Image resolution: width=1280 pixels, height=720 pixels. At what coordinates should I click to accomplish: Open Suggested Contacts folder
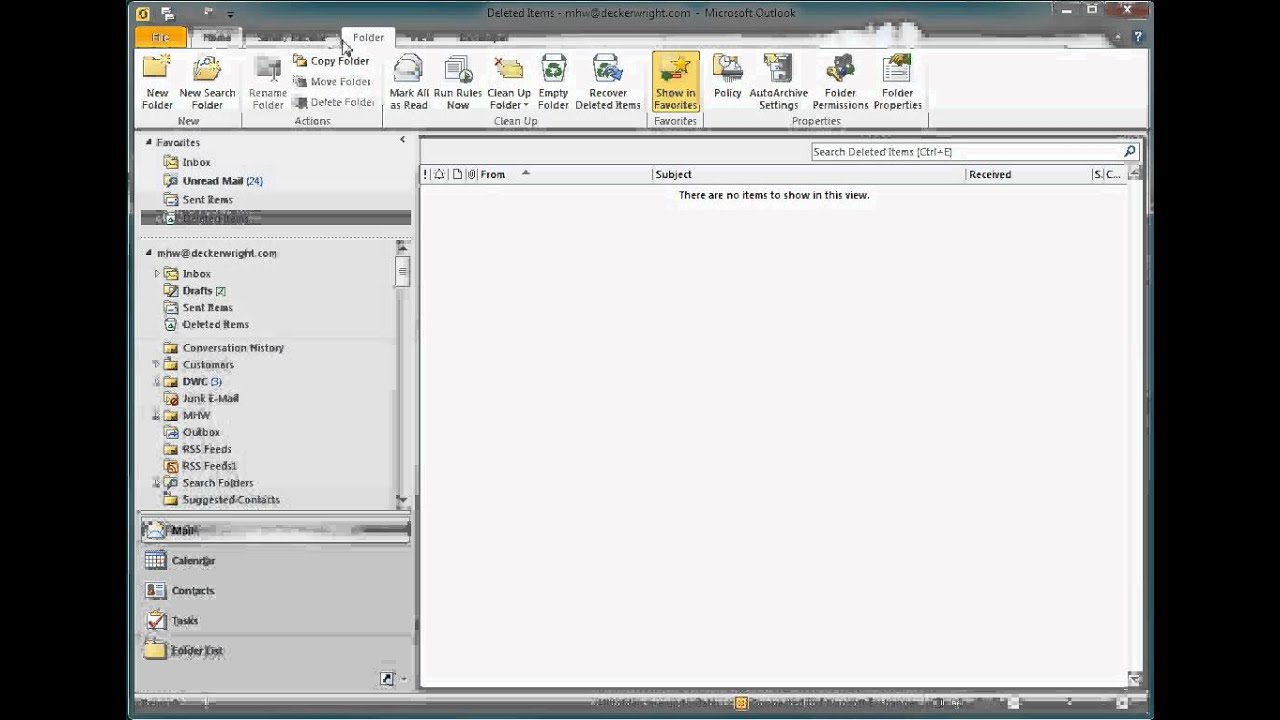click(x=231, y=500)
